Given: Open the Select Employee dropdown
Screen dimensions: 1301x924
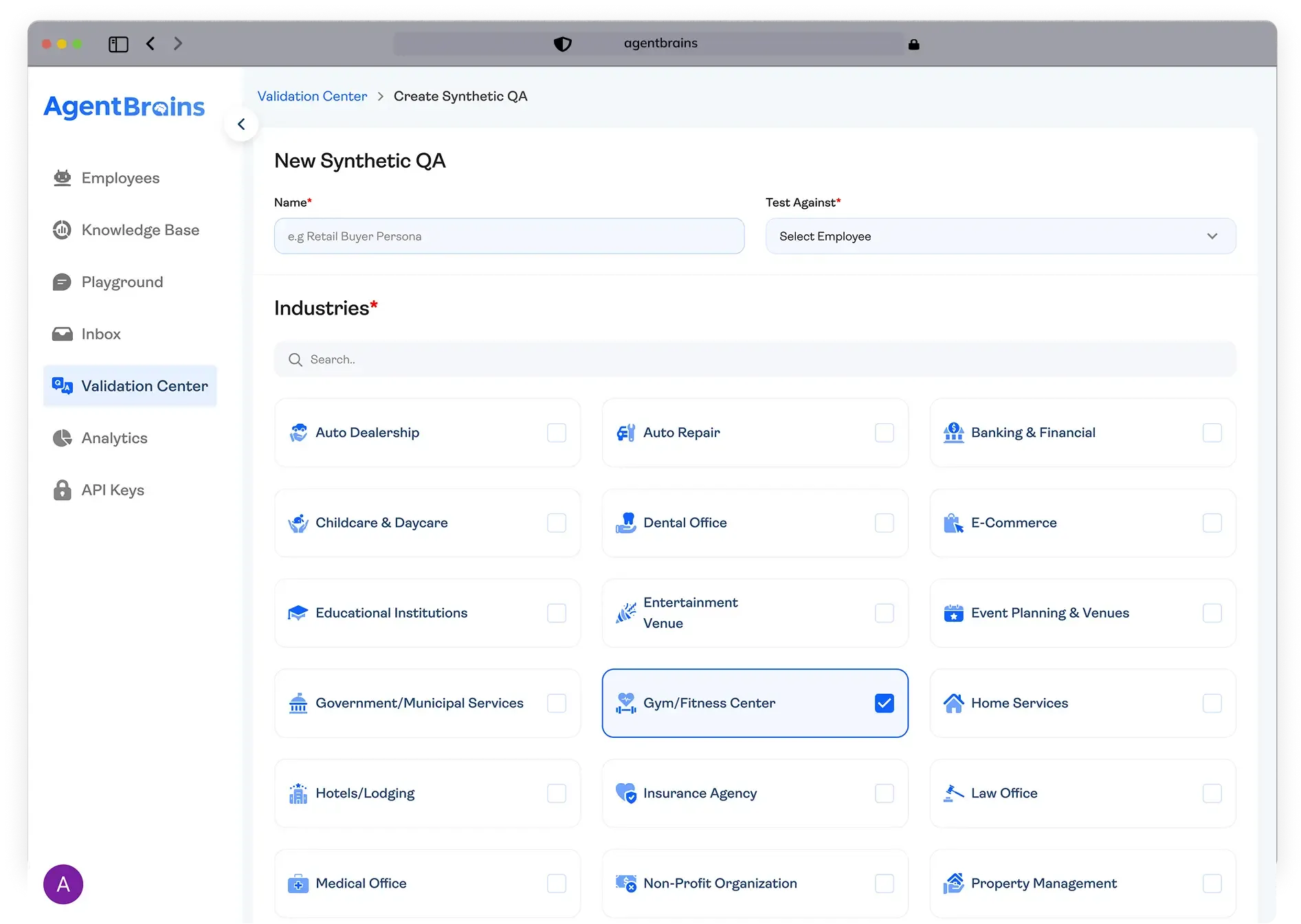Looking at the screenshot, I should coord(1000,236).
